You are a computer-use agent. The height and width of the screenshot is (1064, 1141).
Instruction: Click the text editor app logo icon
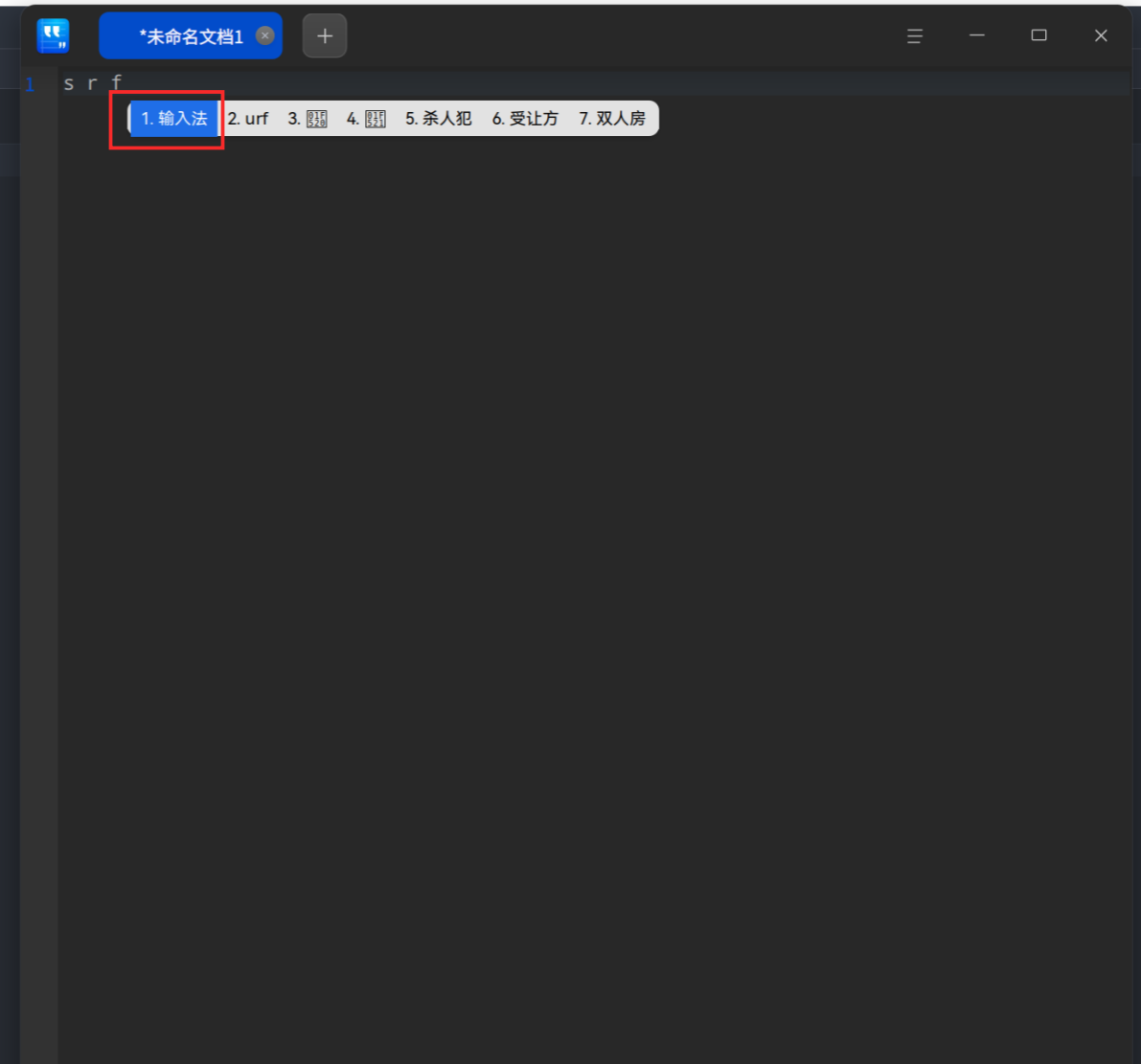(53, 35)
